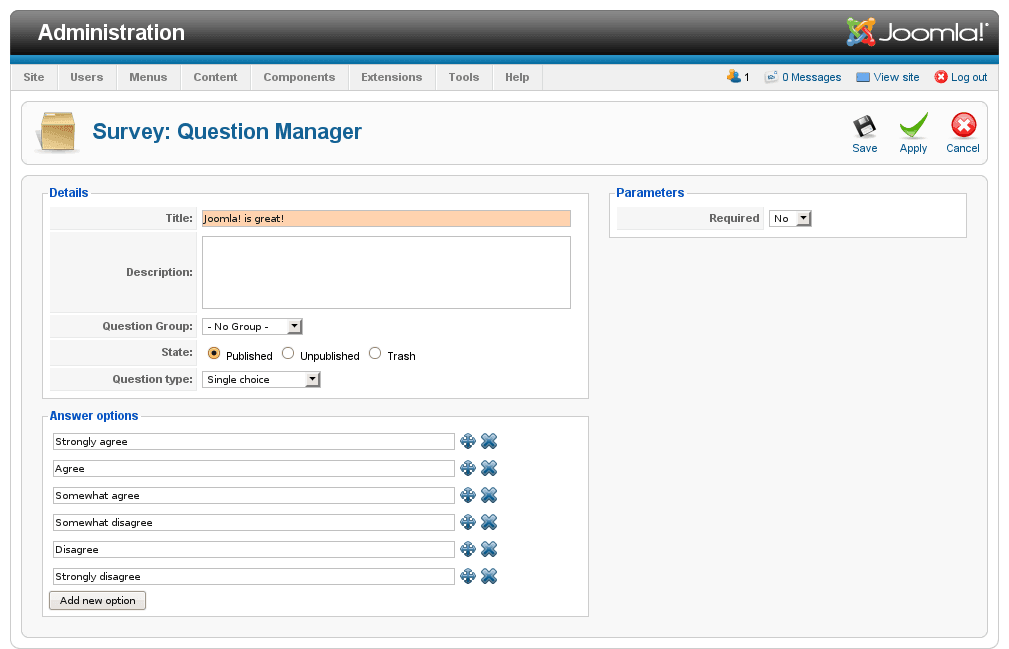The image size is (1009, 649).
Task: Click the highlighted Title input field
Action: click(x=386, y=218)
